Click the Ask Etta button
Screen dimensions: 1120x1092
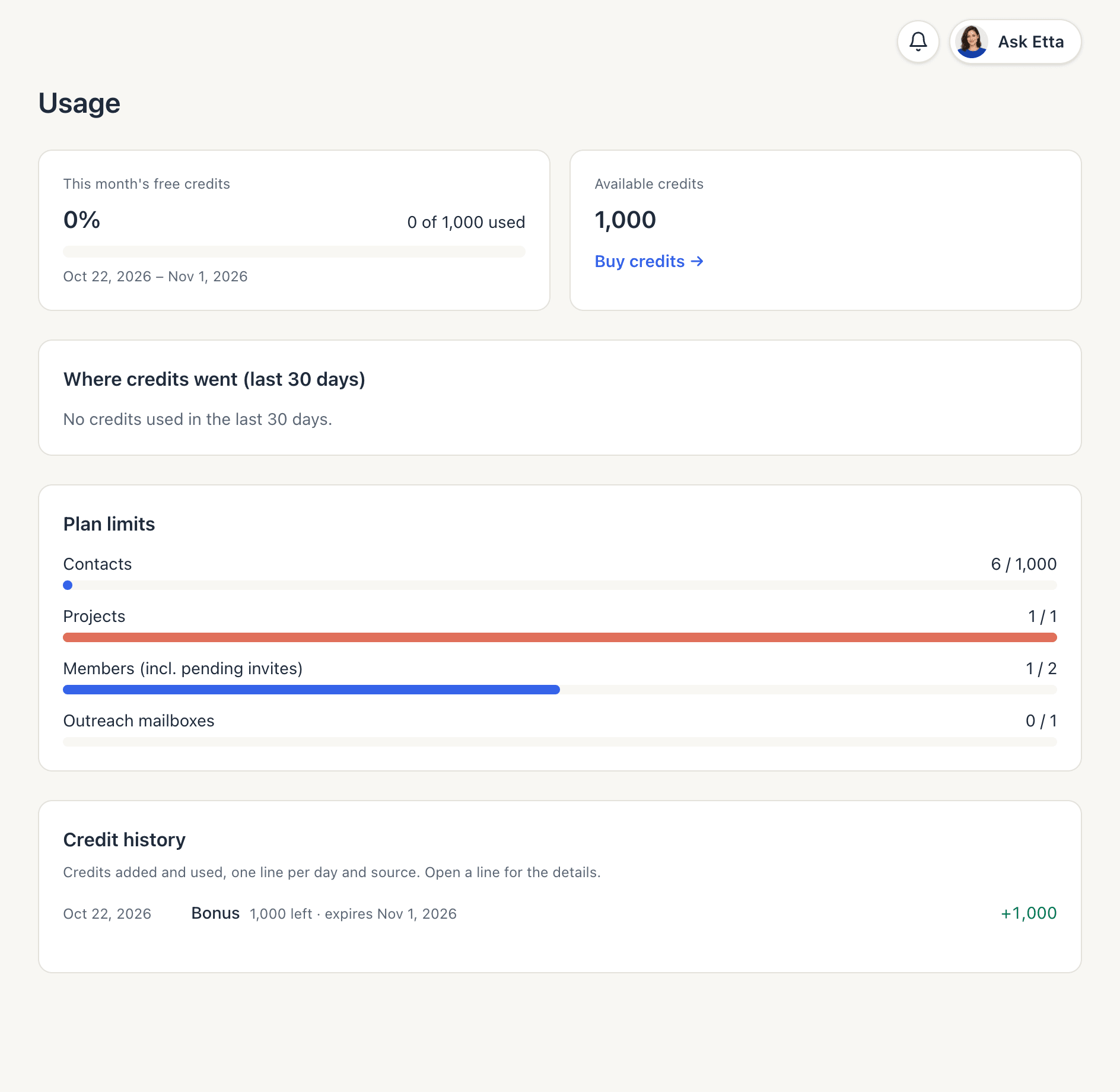click(x=1015, y=42)
